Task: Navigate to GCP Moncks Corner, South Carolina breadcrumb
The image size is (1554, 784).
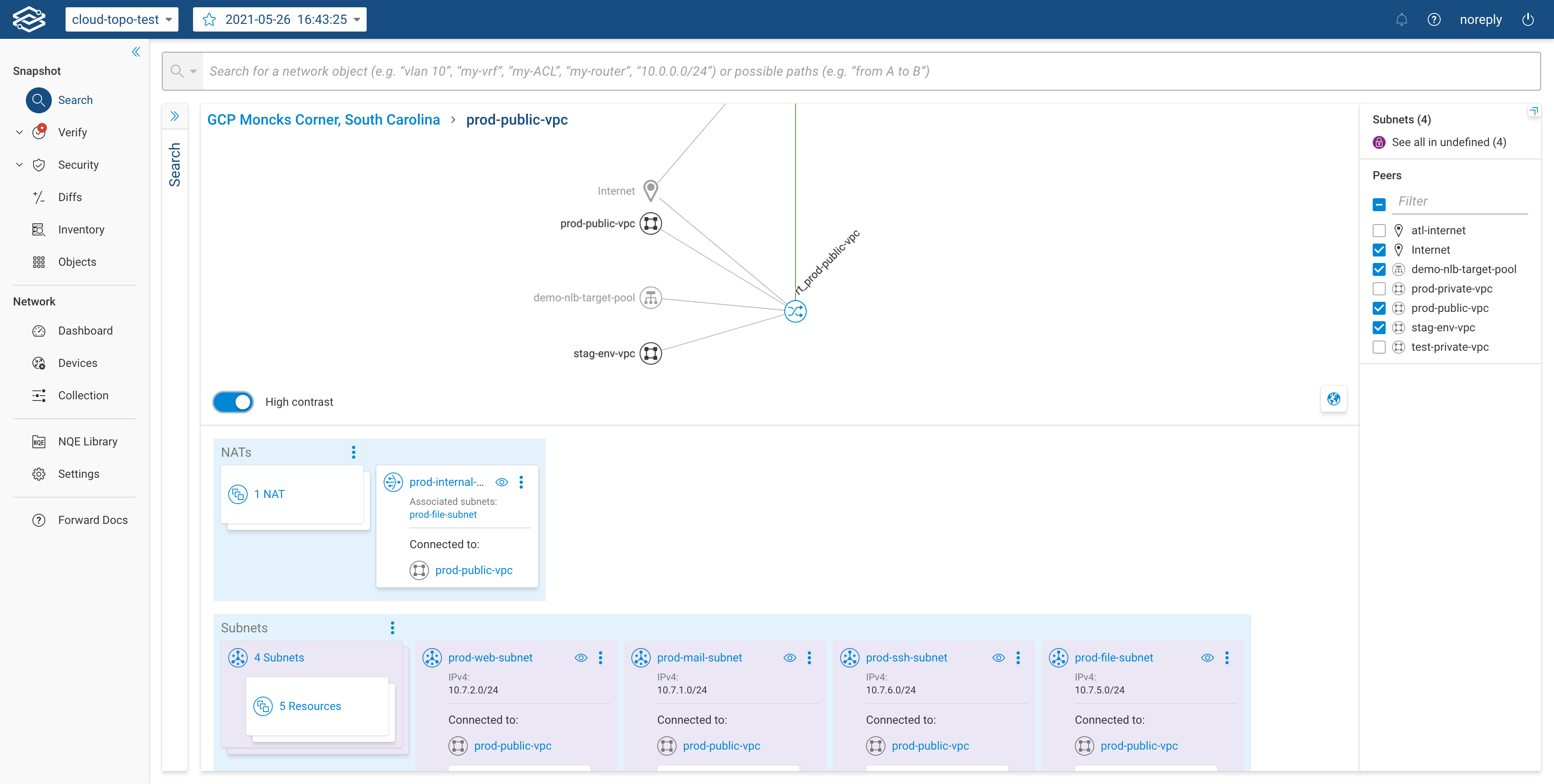Action: tap(323, 119)
